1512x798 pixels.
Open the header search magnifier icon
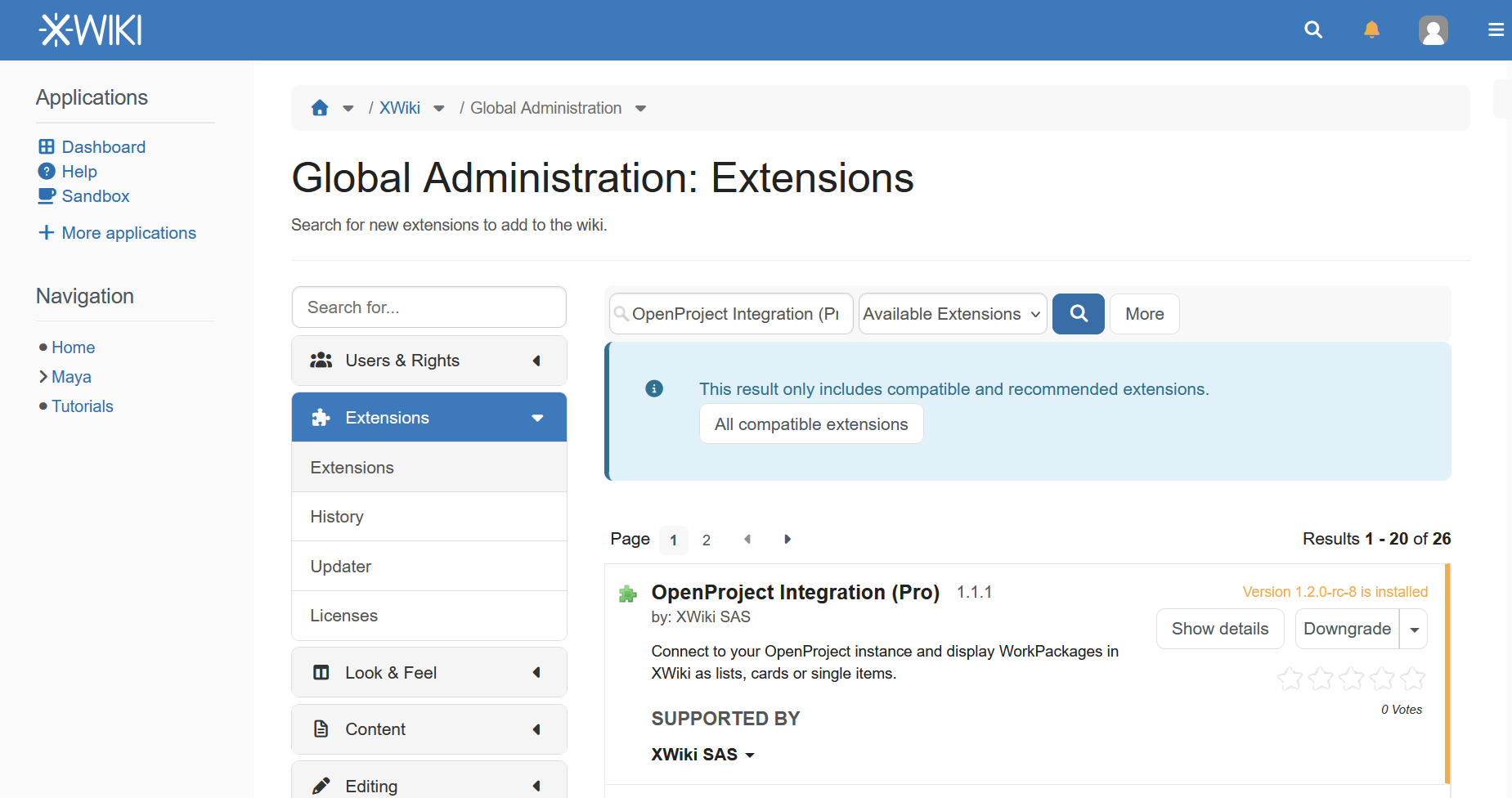[1313, 30]
